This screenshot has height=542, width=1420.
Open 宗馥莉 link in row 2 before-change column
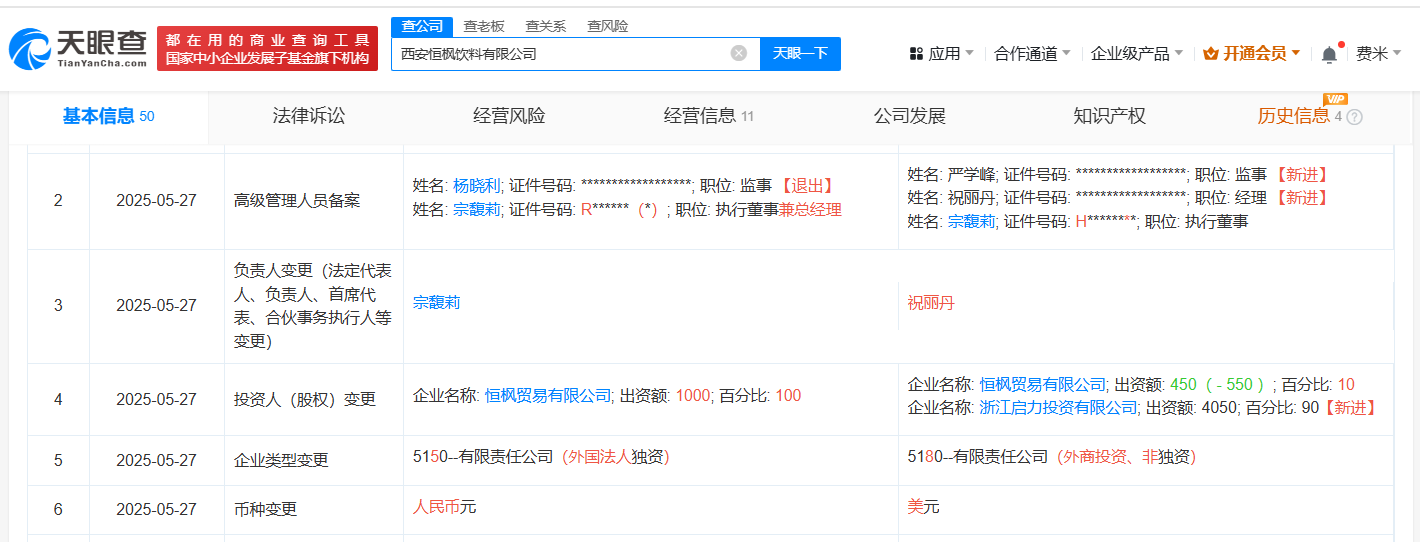pyautogui.click(x=476, y=210)
